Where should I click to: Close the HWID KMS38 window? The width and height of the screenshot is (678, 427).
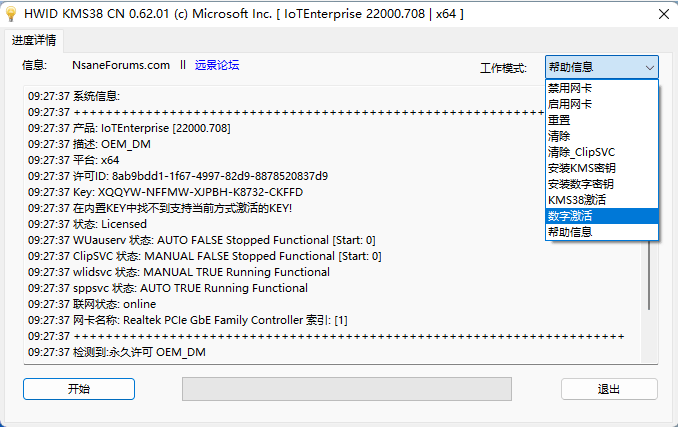(x=664, y=14)
